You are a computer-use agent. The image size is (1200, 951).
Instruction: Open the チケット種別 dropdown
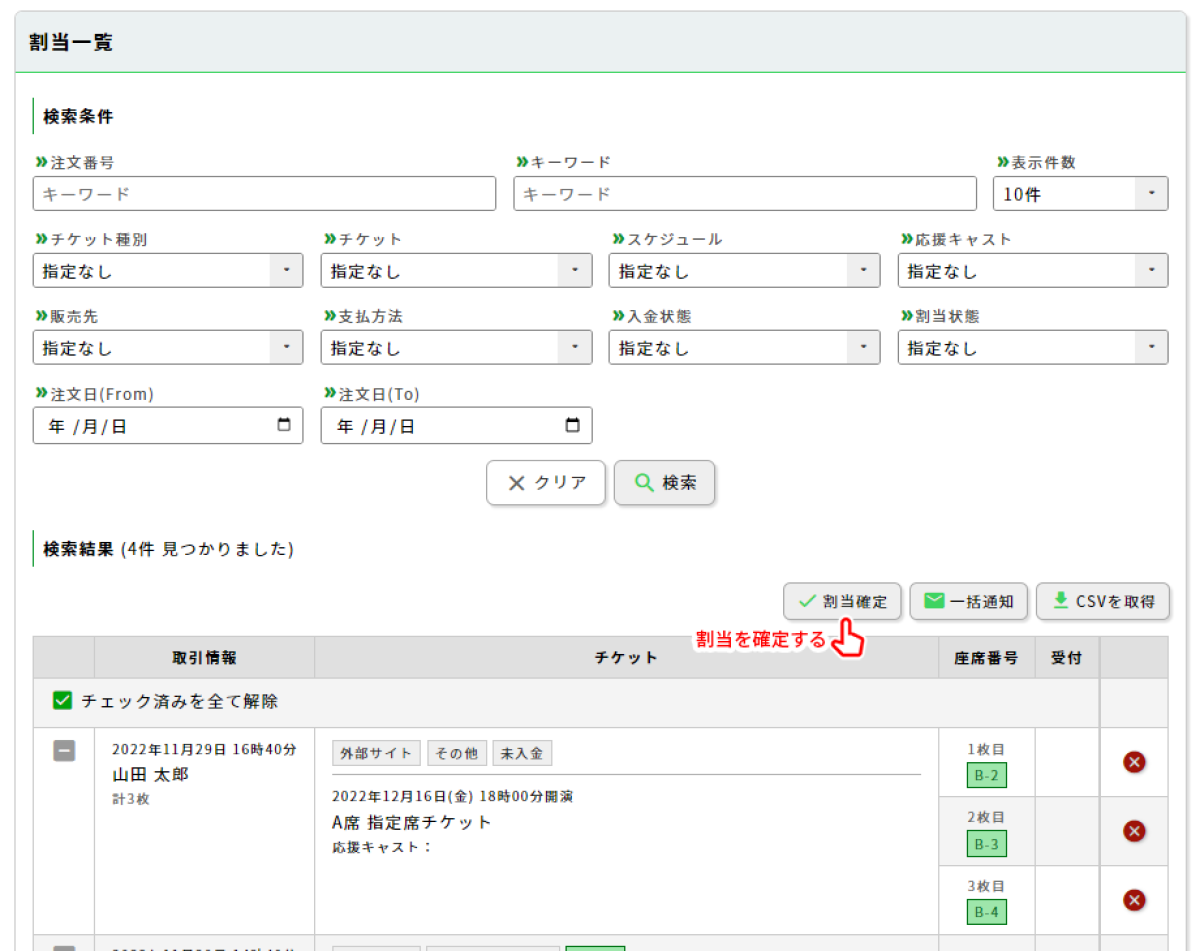(167, 271)
